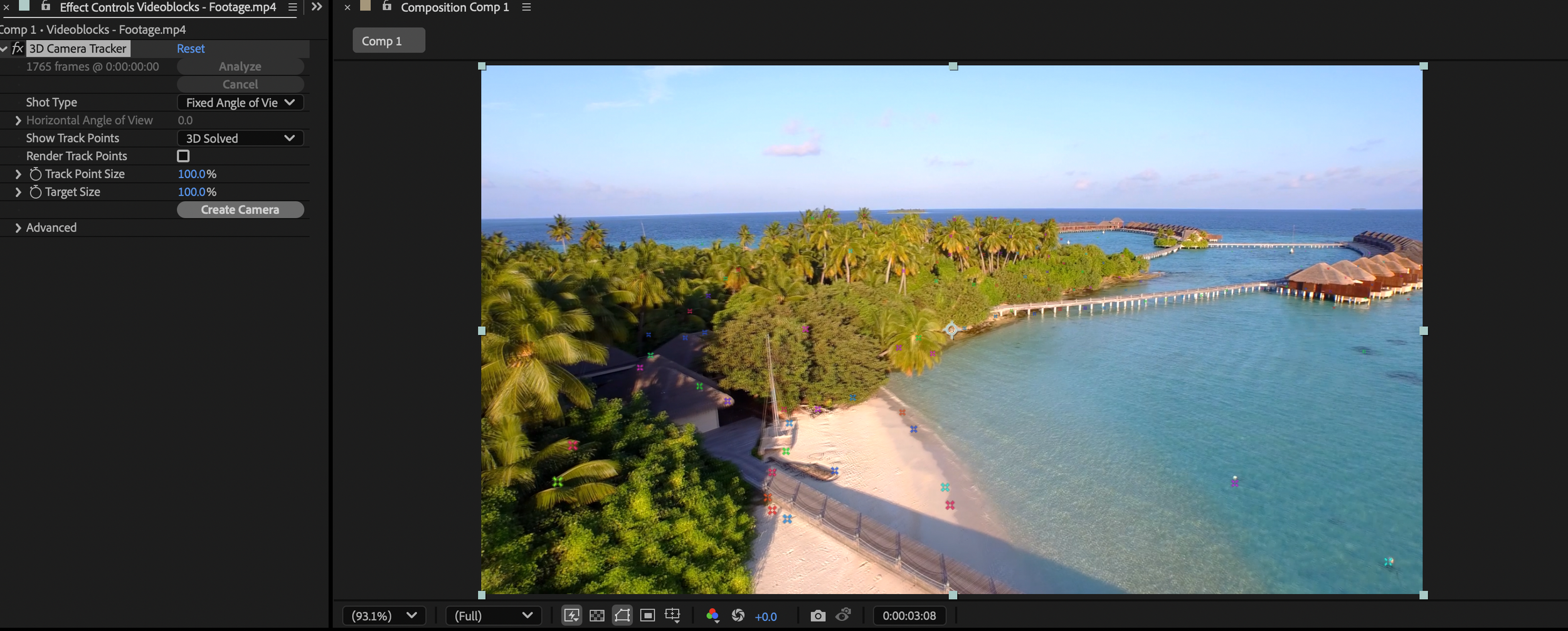
Task: Close the Composition panel
Action: point(347,8)
